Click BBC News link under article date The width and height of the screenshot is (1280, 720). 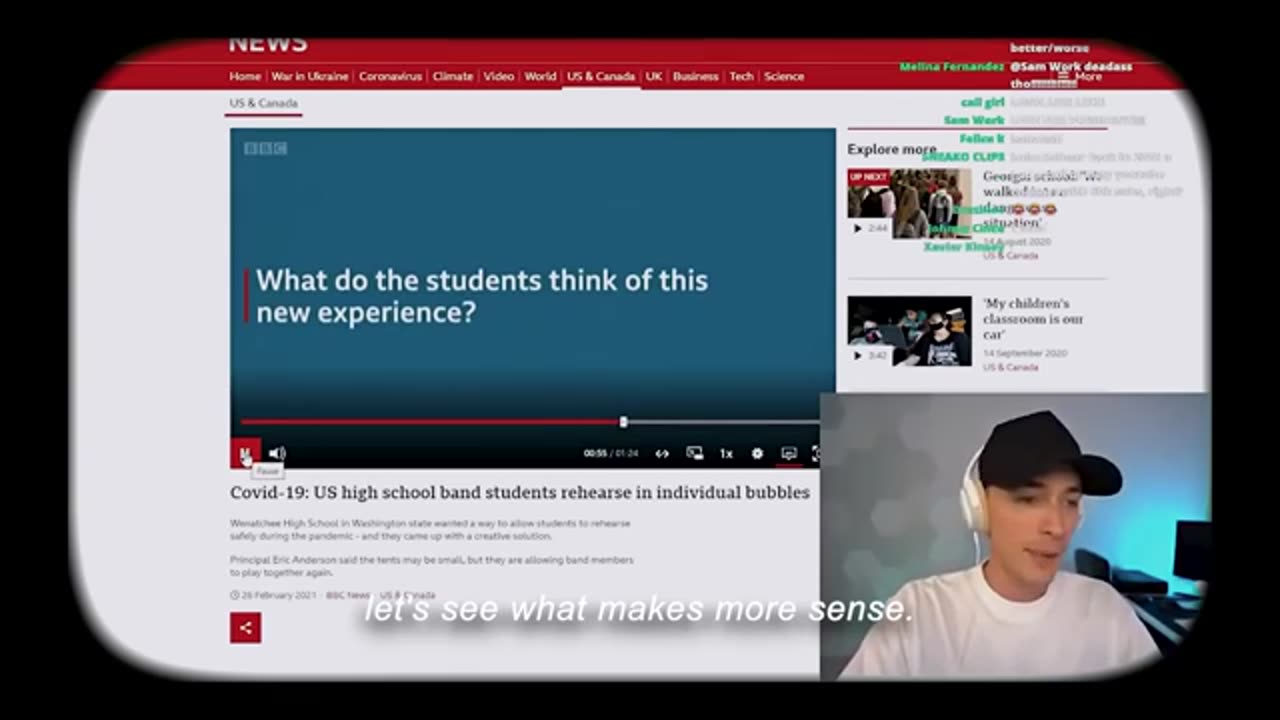pos(348,595)
